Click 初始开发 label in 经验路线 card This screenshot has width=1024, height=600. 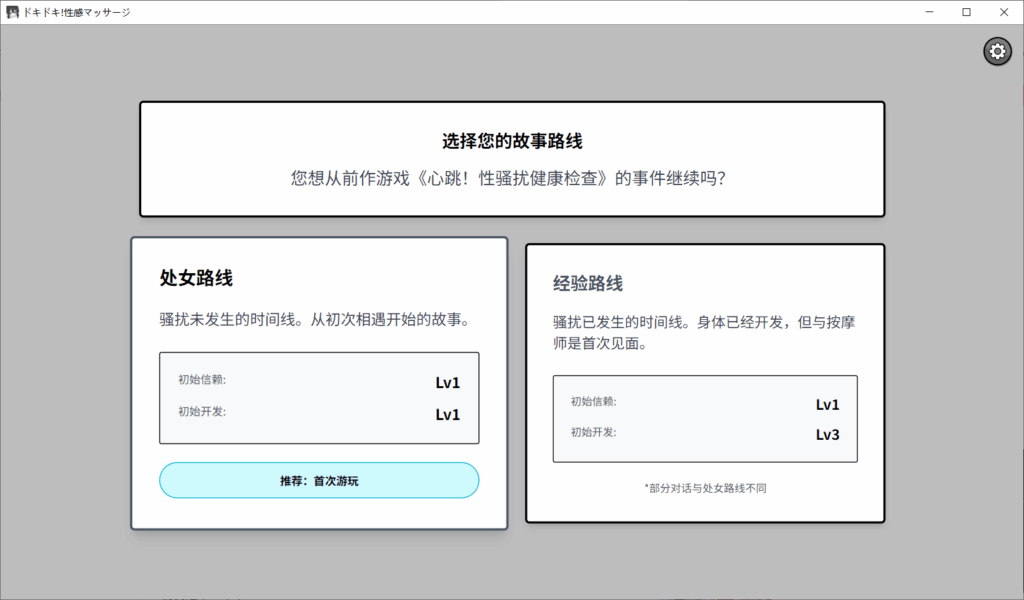pyautogui.click(x=594, y=432)
